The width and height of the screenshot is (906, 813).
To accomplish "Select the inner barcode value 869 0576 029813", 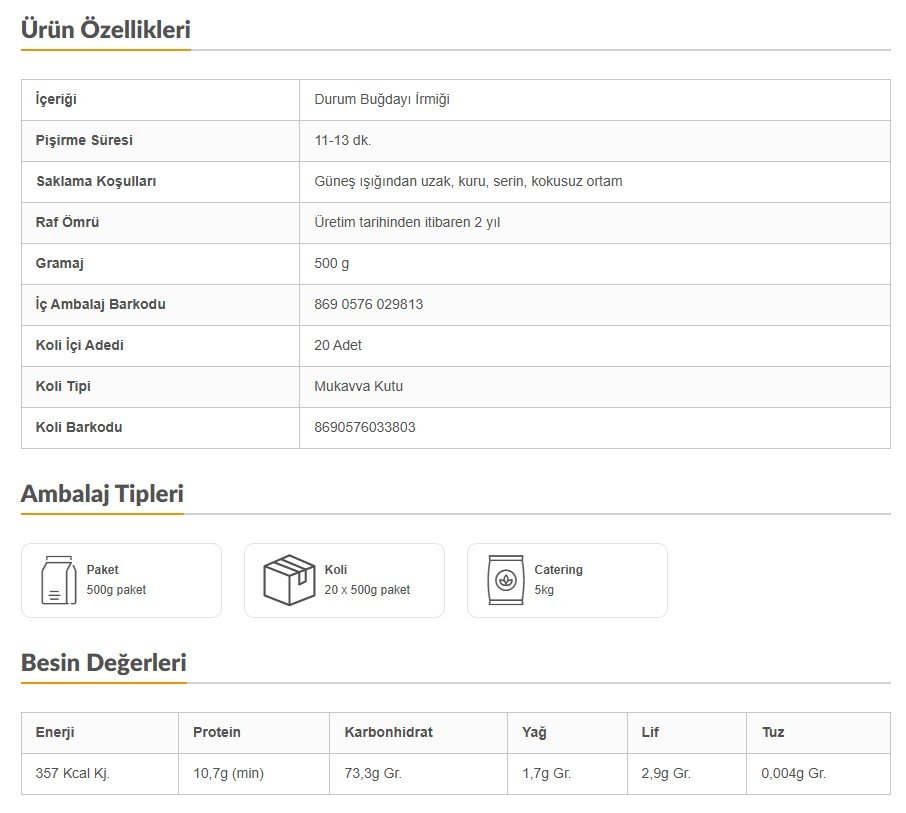I will tap(368, 304).
